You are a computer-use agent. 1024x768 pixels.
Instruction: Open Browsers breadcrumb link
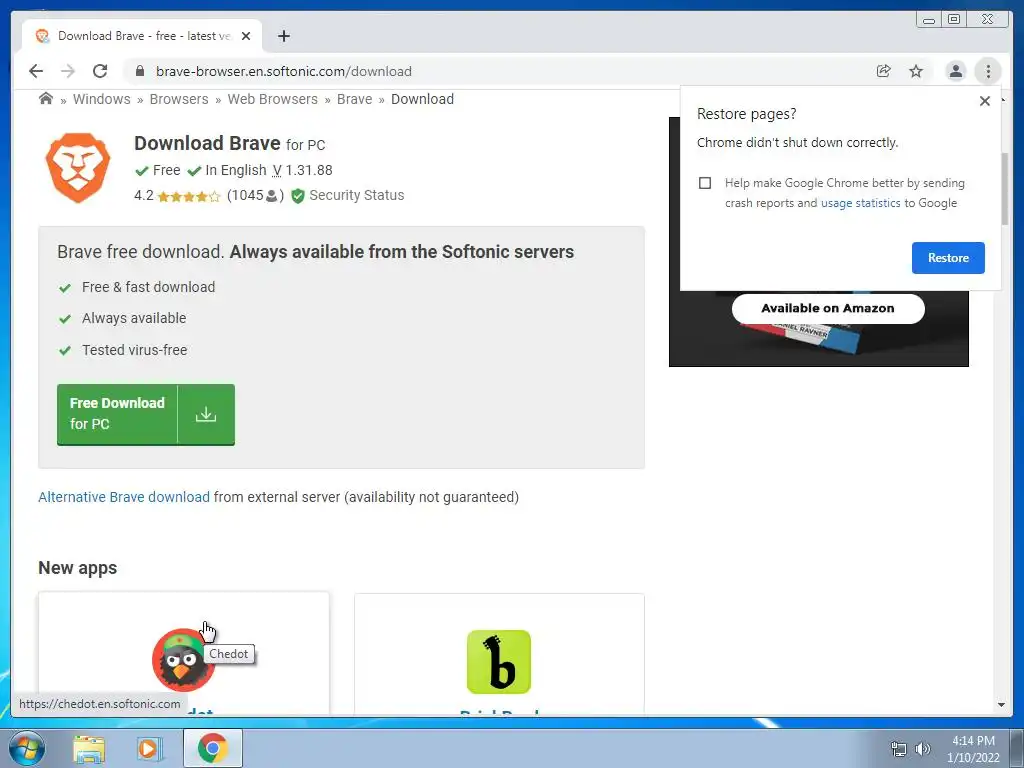coord(179,99)
